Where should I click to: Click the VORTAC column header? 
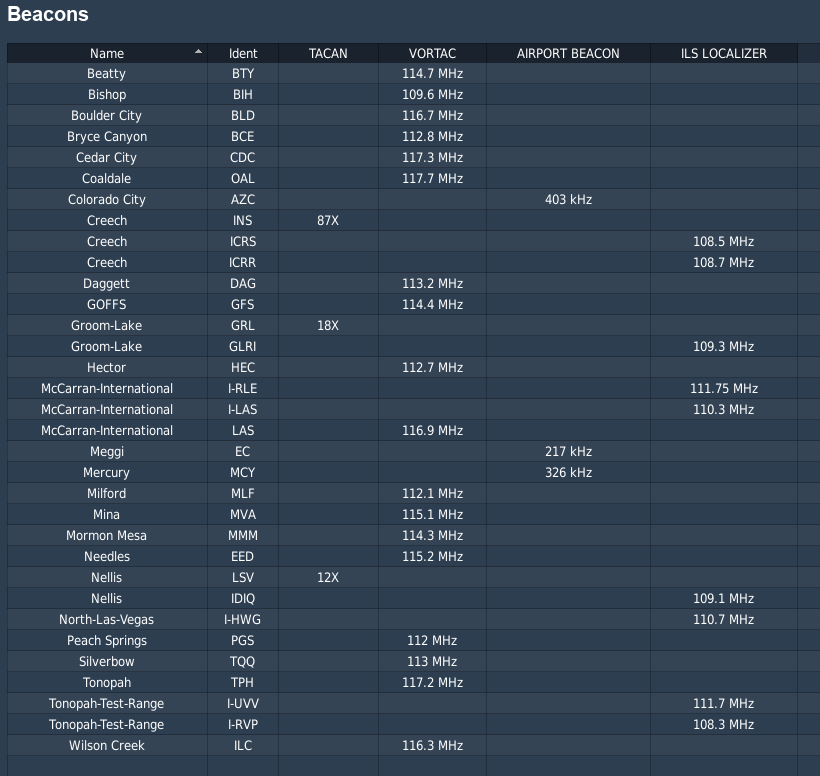click(x=433, y=53)
